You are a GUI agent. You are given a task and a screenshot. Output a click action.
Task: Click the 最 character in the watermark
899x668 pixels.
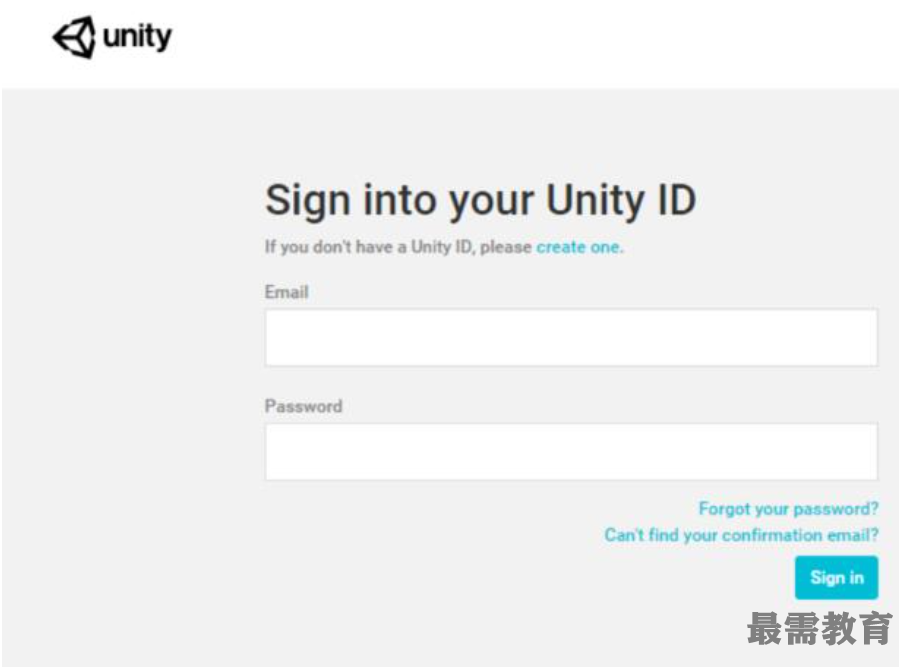tap(765, 628)
